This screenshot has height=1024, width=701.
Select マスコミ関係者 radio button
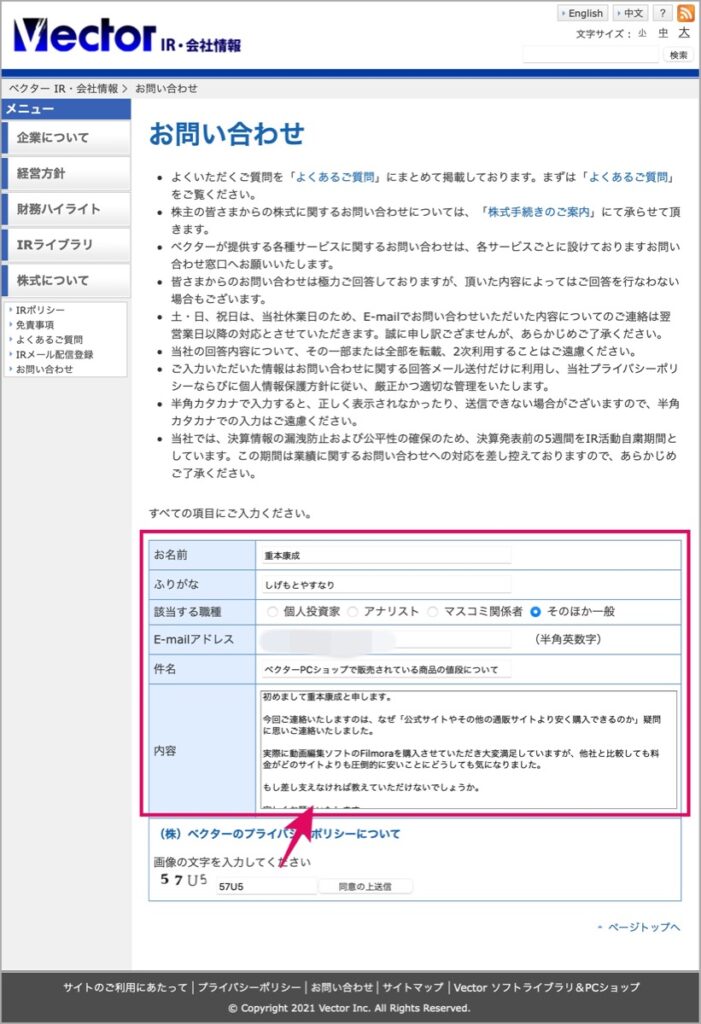click(432, 612)
